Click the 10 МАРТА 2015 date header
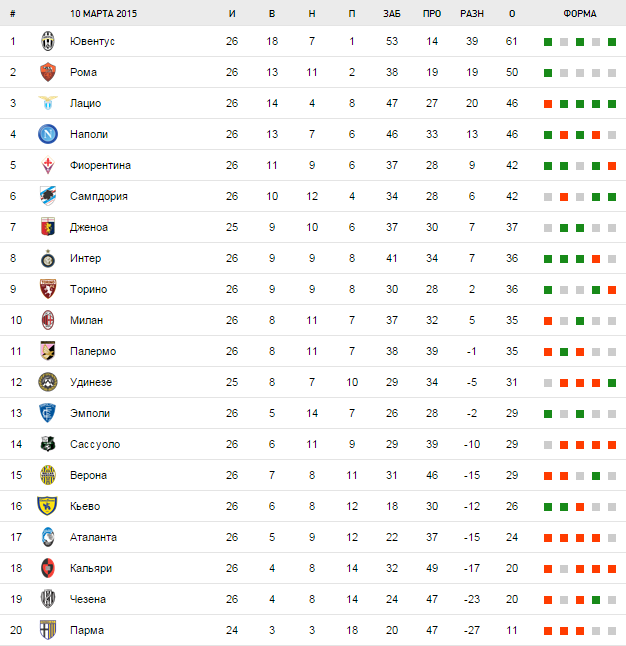 click(x=104, y=14)
